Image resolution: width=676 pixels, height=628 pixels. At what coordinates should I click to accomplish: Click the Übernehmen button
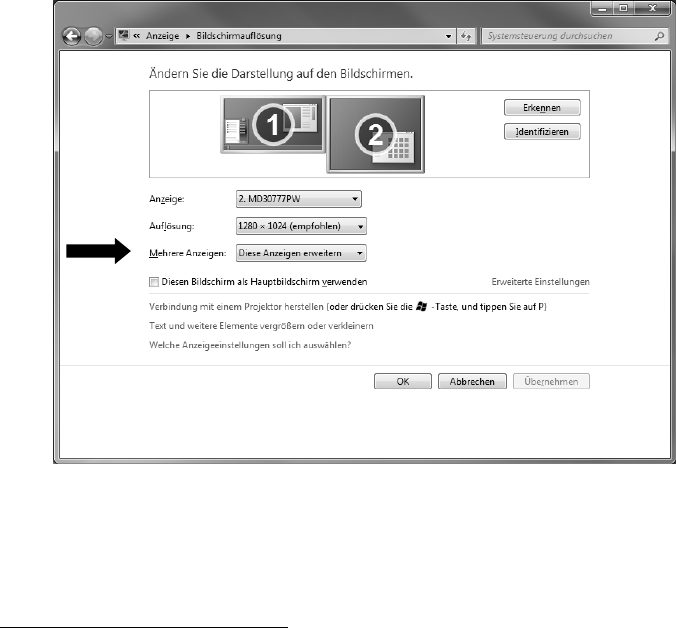pyautogui.click(x=551, y=381)
